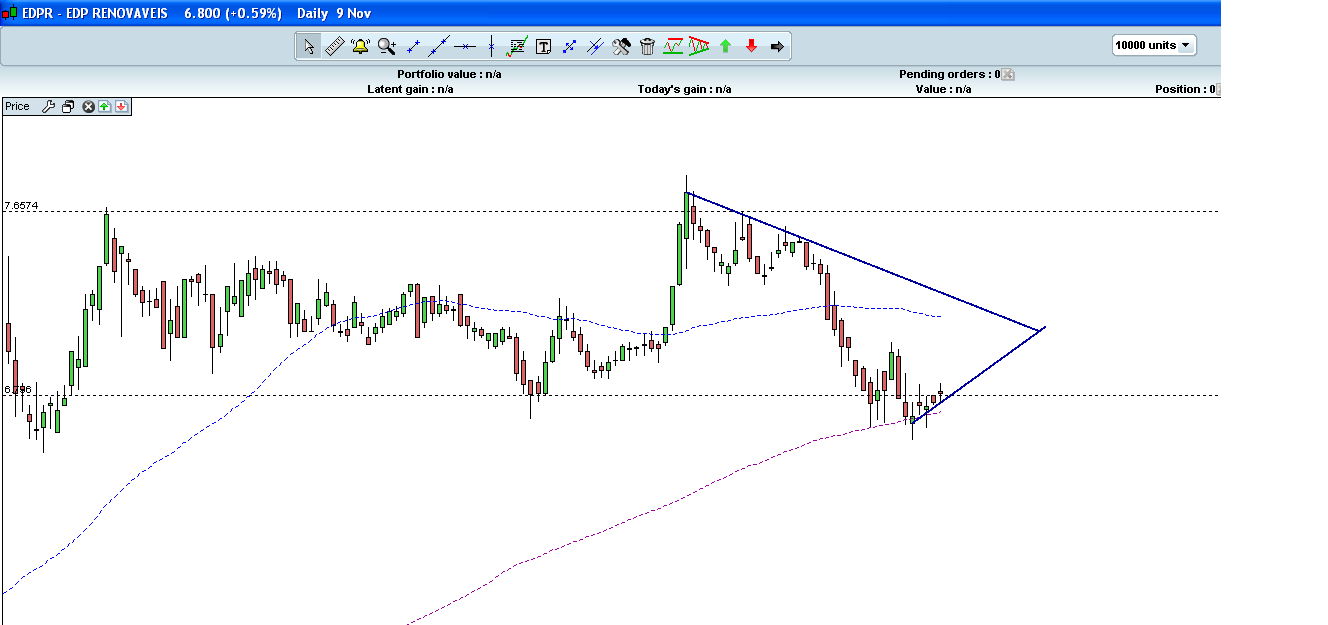Click the Value : n/a text

click(x=943, y=89)
